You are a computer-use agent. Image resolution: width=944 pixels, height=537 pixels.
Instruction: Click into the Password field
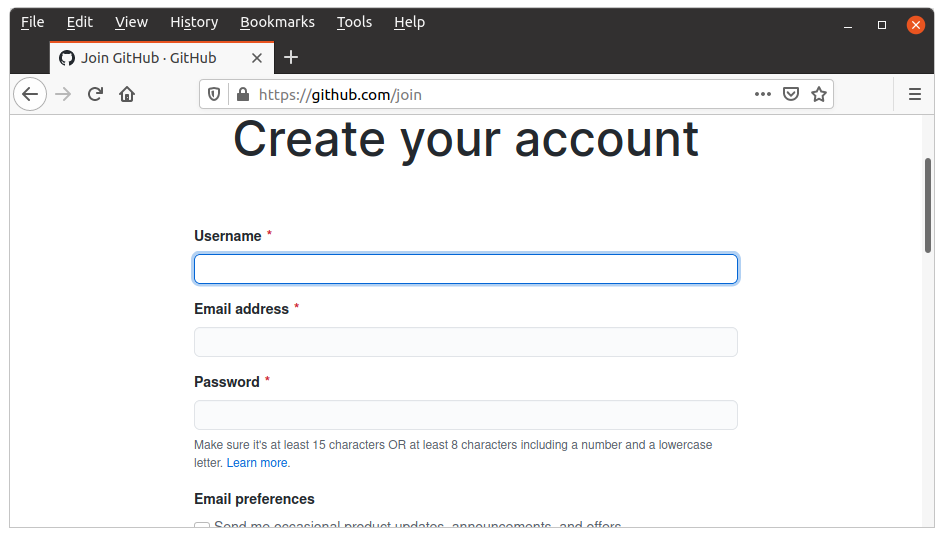pyautogui.click(x=465, y=415)
